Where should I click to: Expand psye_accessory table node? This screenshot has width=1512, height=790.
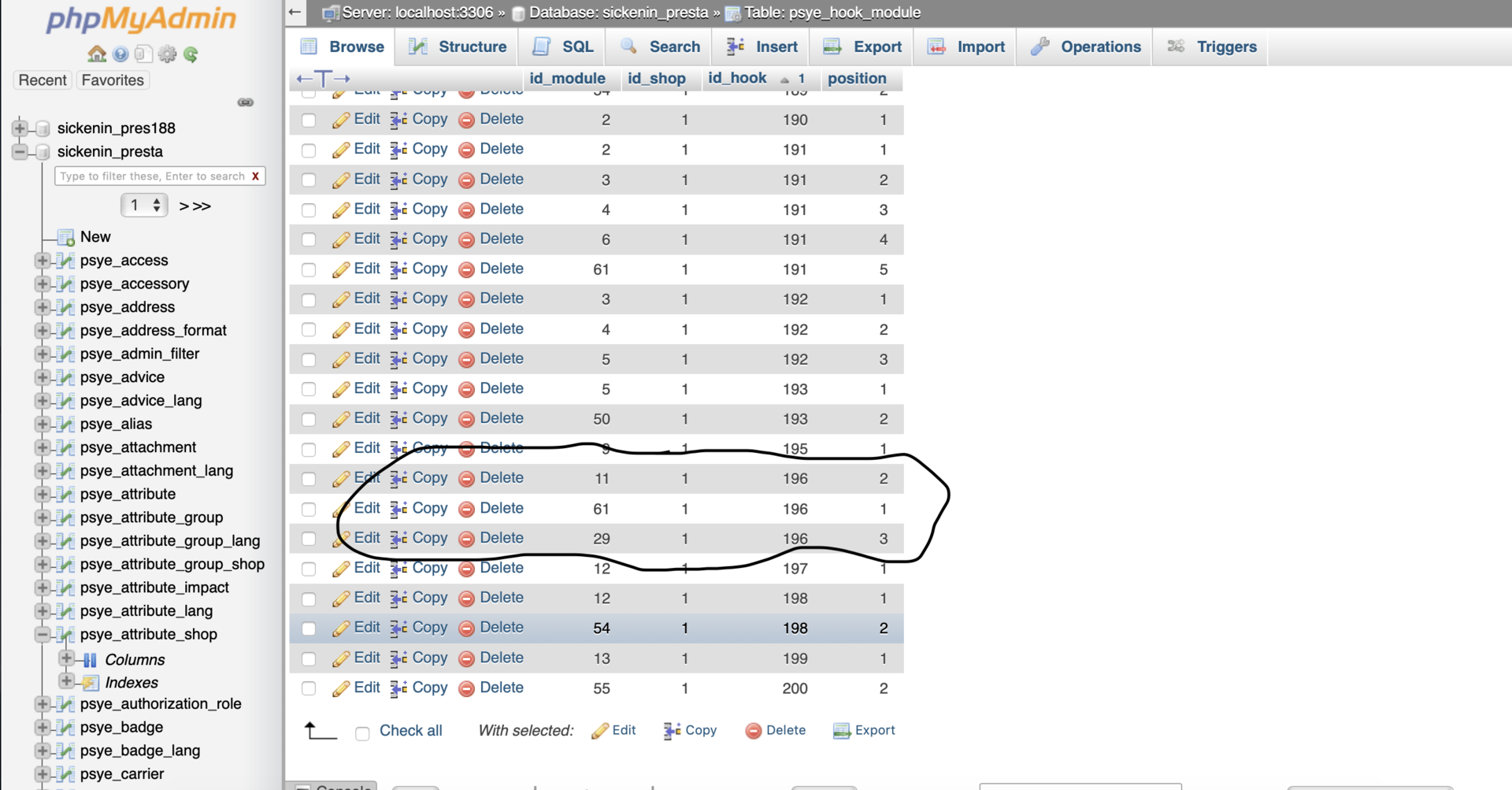click(x=43, y=284)
